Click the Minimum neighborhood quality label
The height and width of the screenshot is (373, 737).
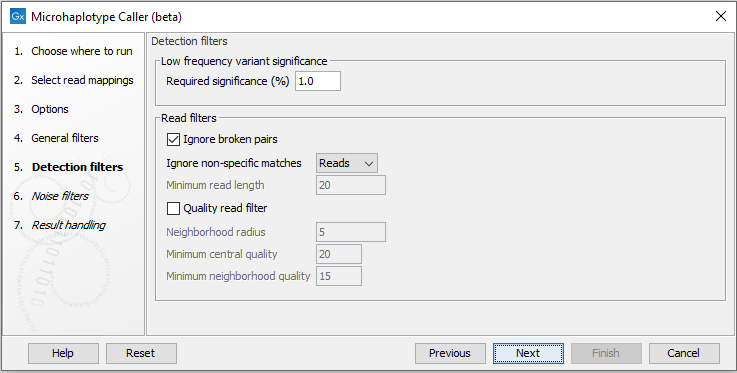pyautogui.click(x=238, y=276)
